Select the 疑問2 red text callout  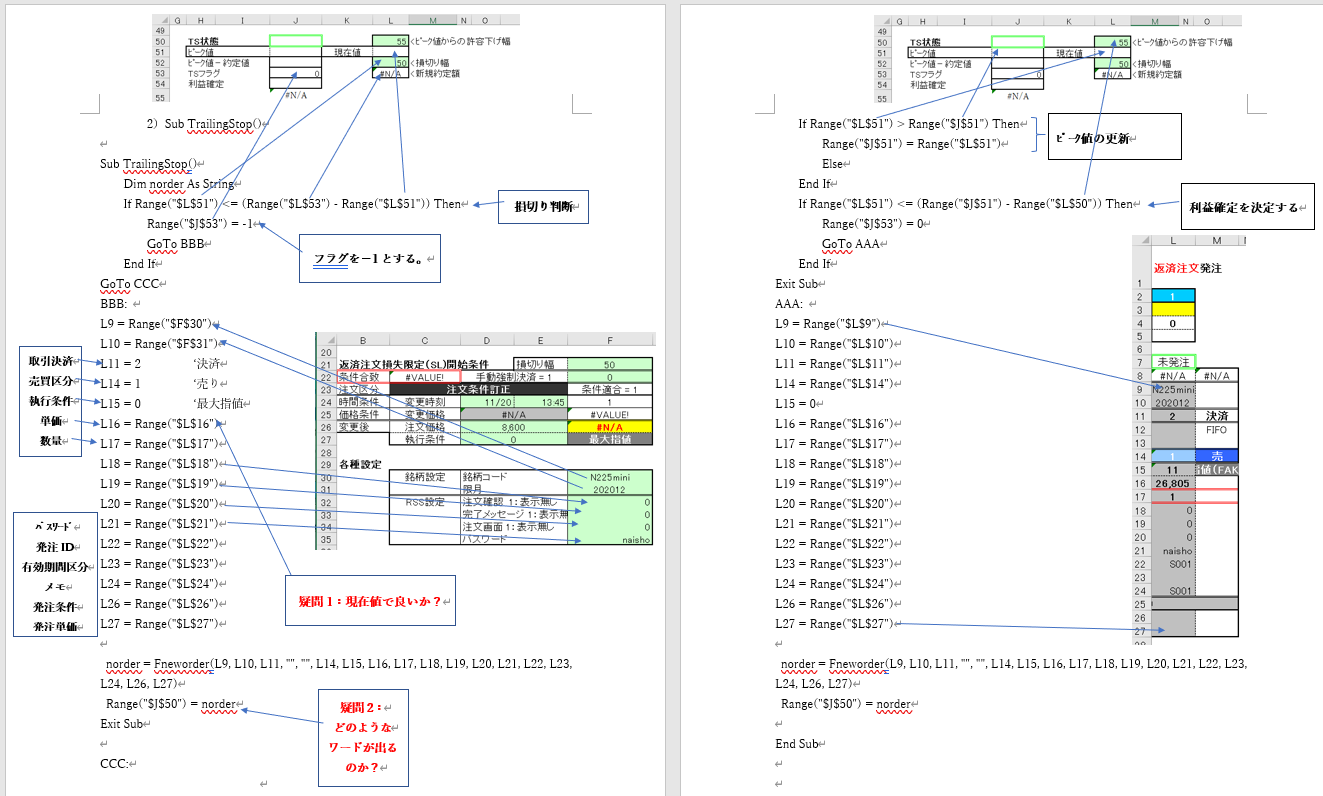(364, 737)
